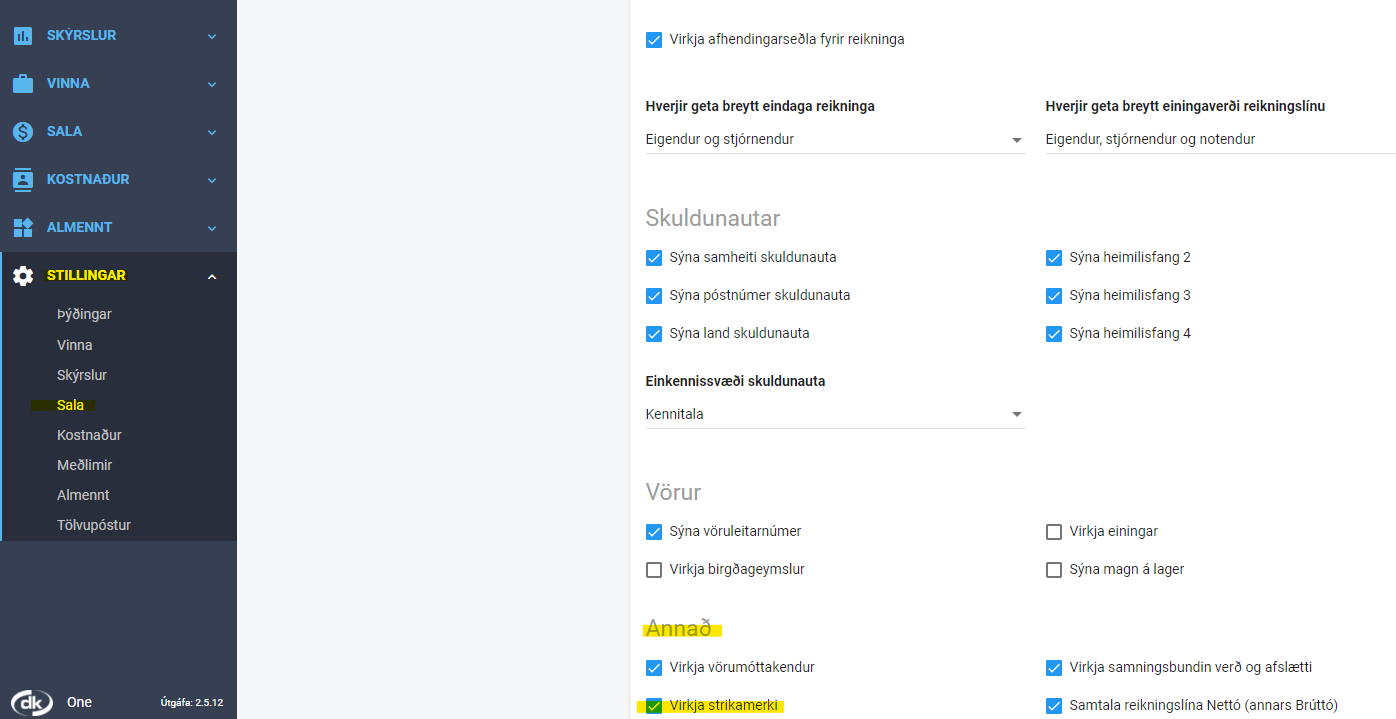Collapse the Stillingar menu chevron
Screen dimensions: 1396x719
pyautogui.click(x=212, y=276)
